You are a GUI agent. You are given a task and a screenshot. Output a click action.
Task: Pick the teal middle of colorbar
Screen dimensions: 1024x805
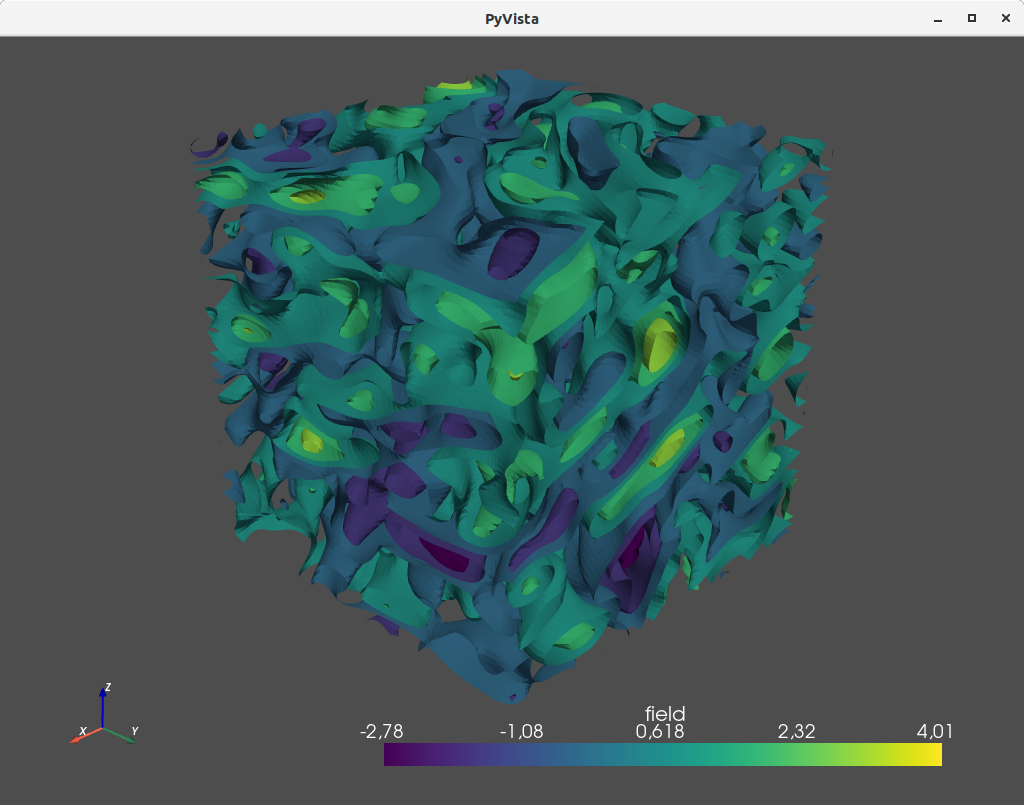(662, 755)
